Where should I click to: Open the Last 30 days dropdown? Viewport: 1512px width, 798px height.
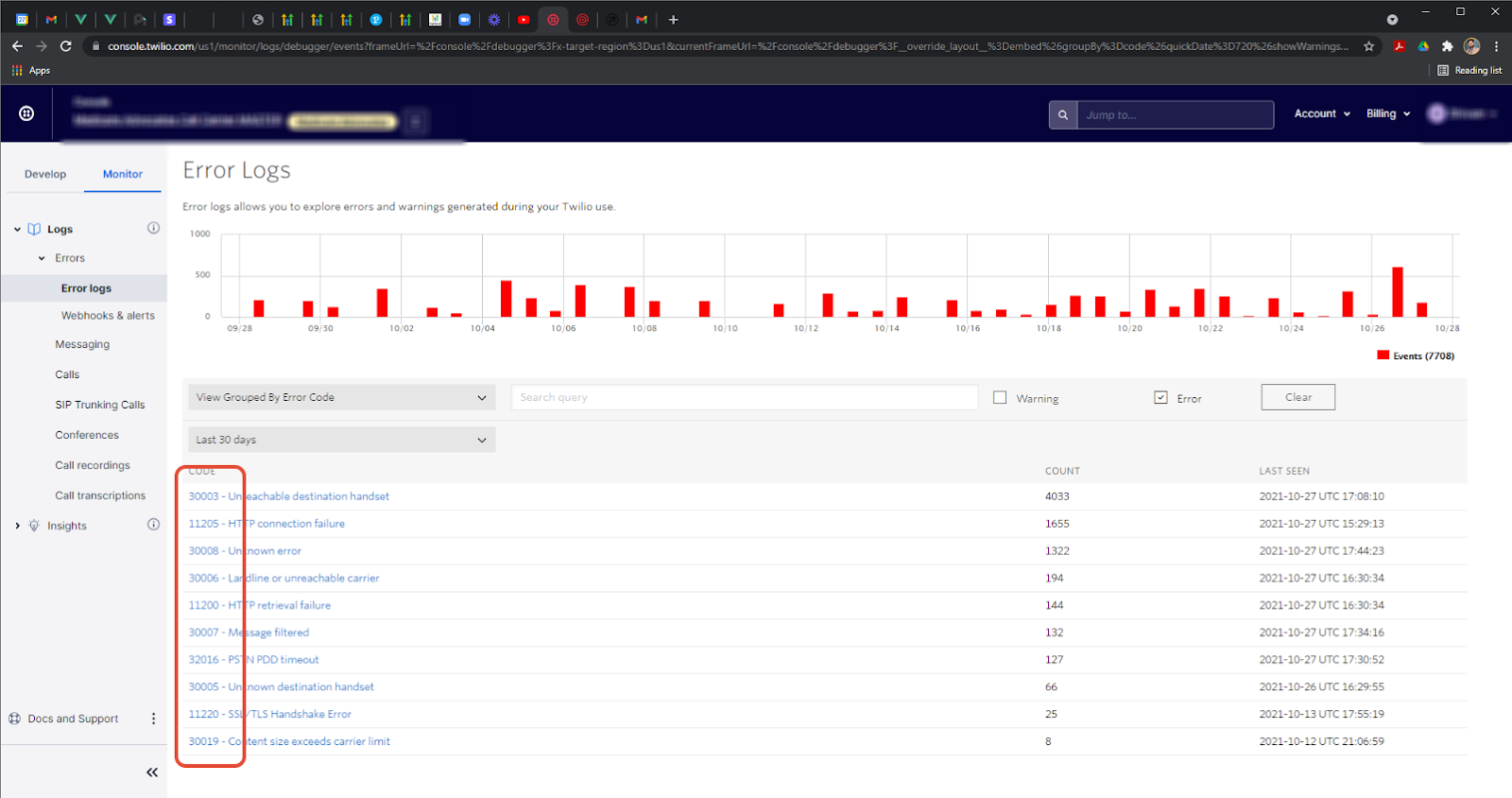[342, 440]
